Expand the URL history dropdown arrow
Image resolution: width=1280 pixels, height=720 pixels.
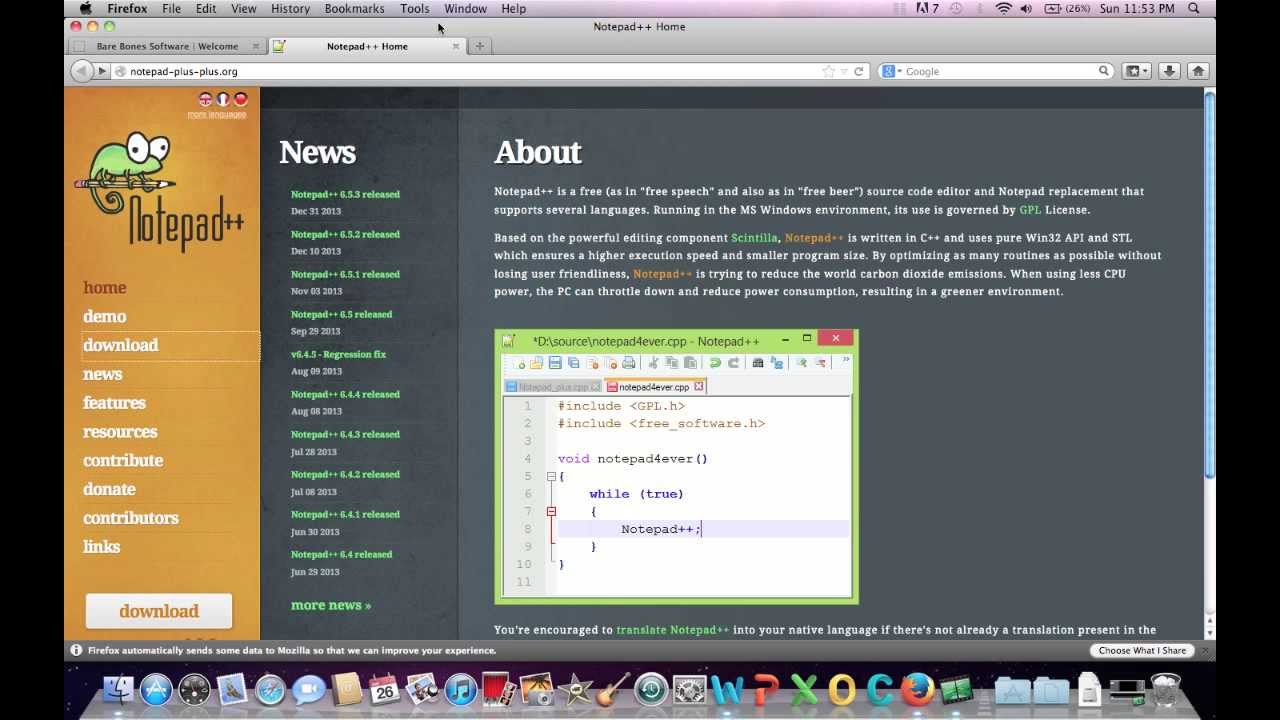(845, 71)
